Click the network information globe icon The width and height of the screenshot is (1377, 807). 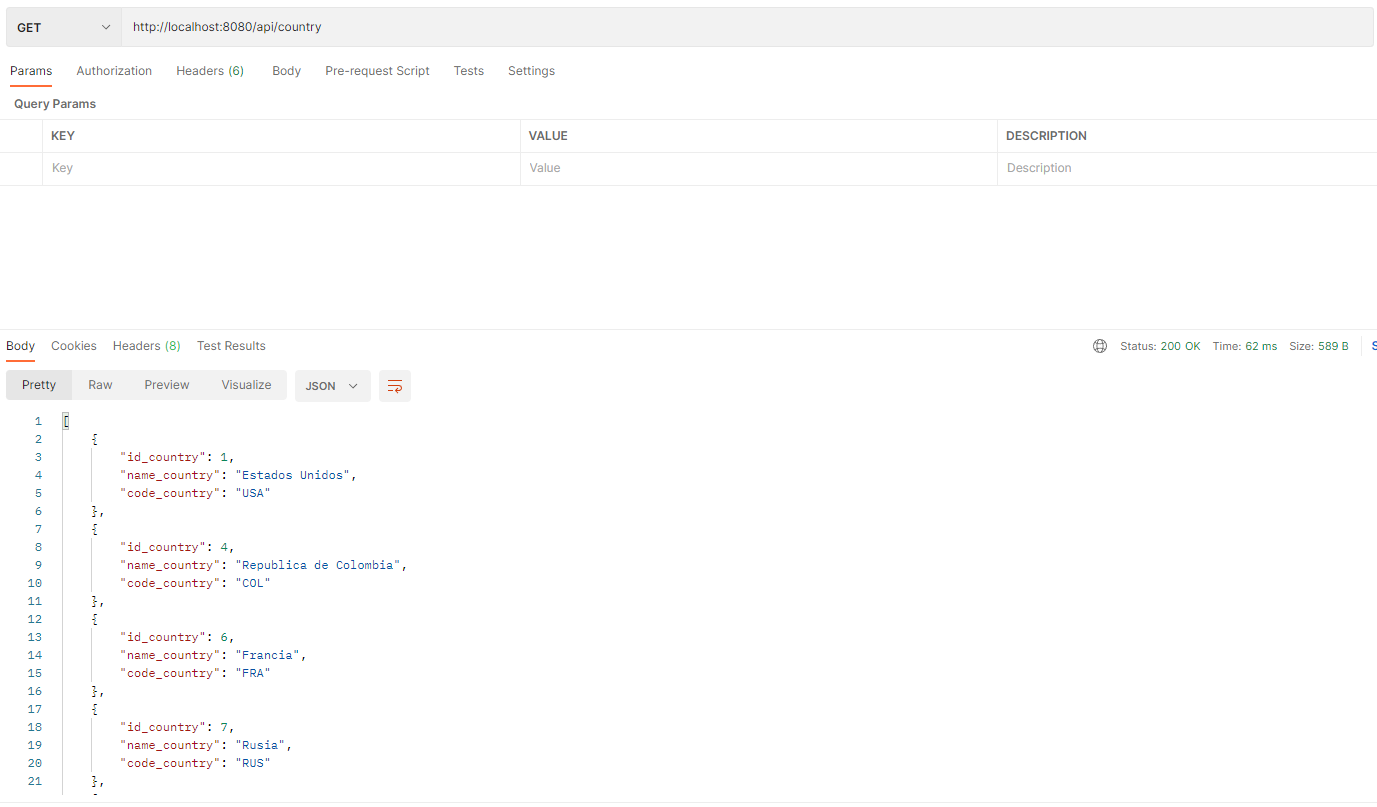(x=1100, y=345)
